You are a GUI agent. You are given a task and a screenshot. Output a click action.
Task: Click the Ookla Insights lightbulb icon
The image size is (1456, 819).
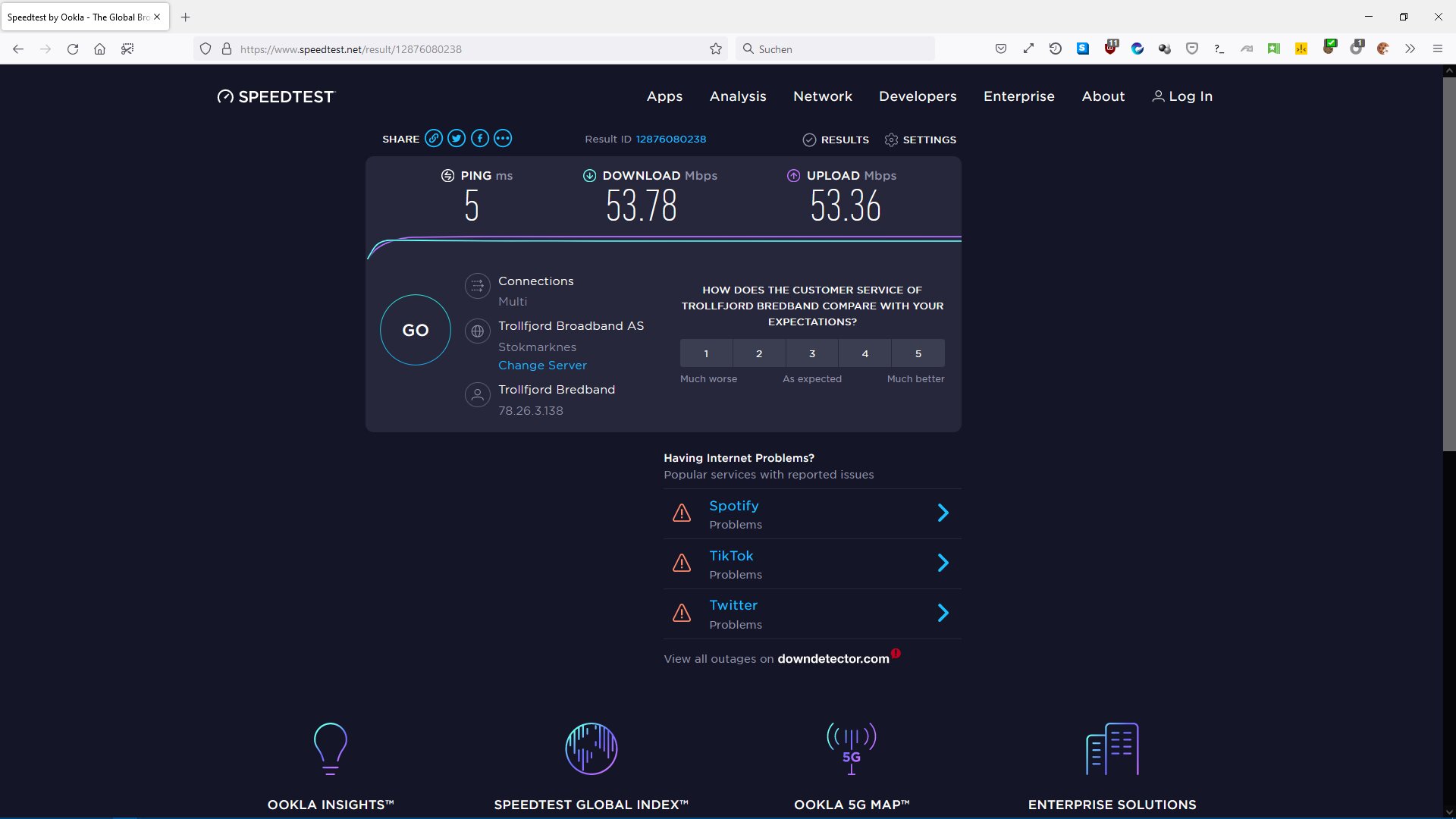331,748
